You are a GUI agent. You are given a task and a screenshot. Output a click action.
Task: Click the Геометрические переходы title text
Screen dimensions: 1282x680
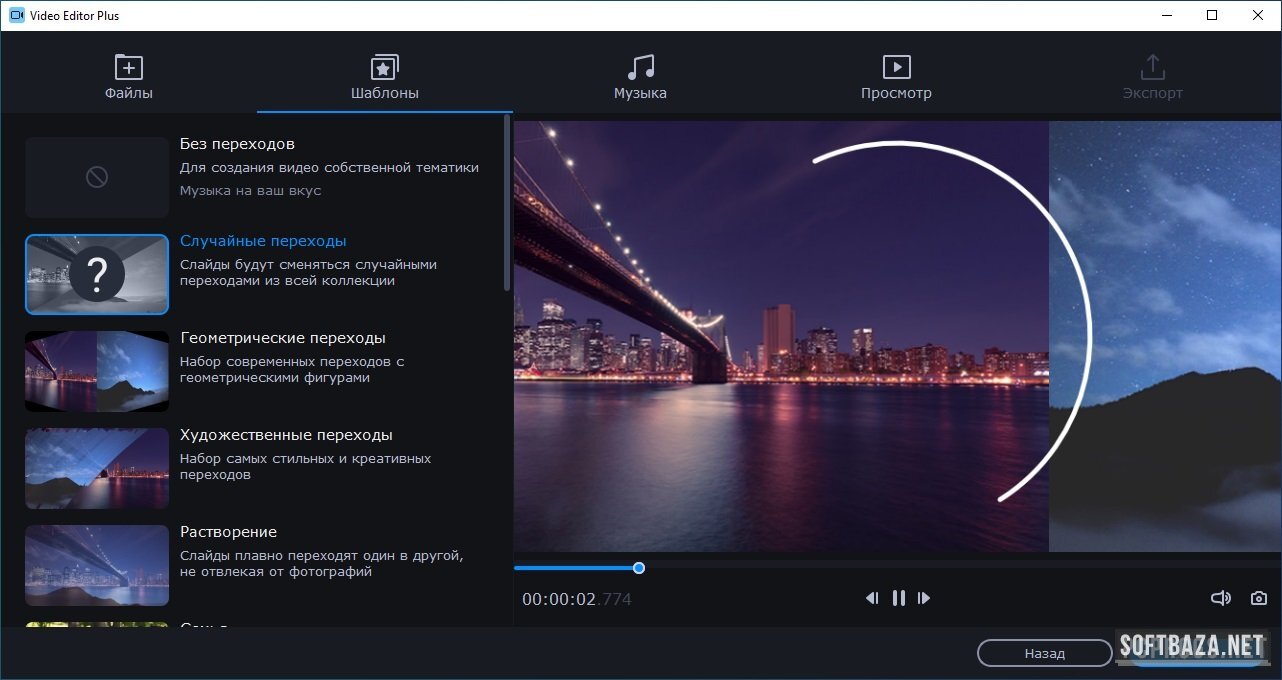tap(282, 338)
